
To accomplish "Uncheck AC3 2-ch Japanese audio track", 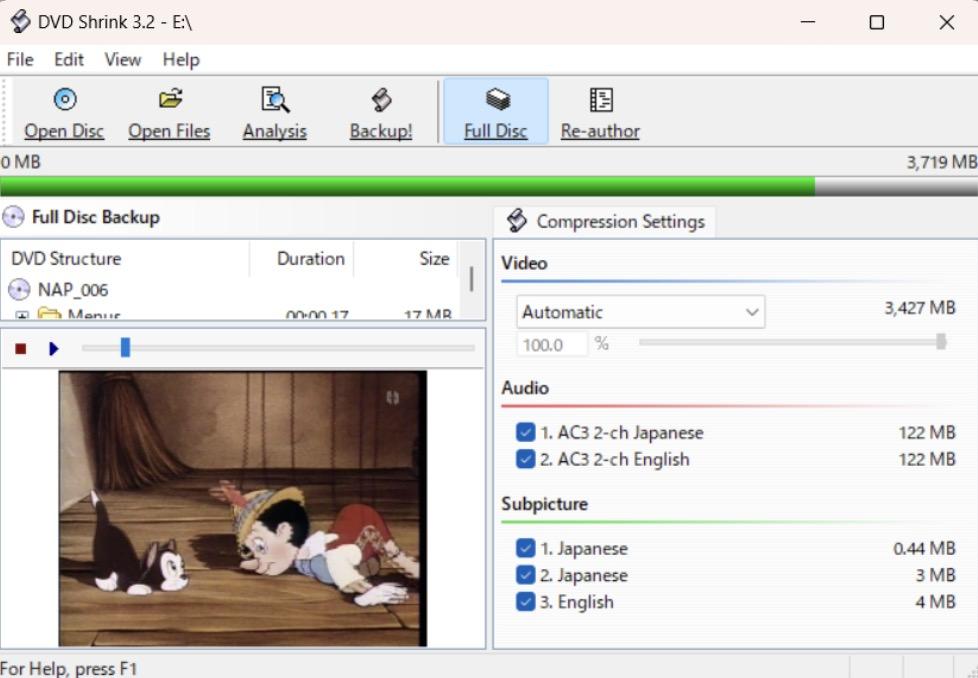I will (x=525, y=432).
